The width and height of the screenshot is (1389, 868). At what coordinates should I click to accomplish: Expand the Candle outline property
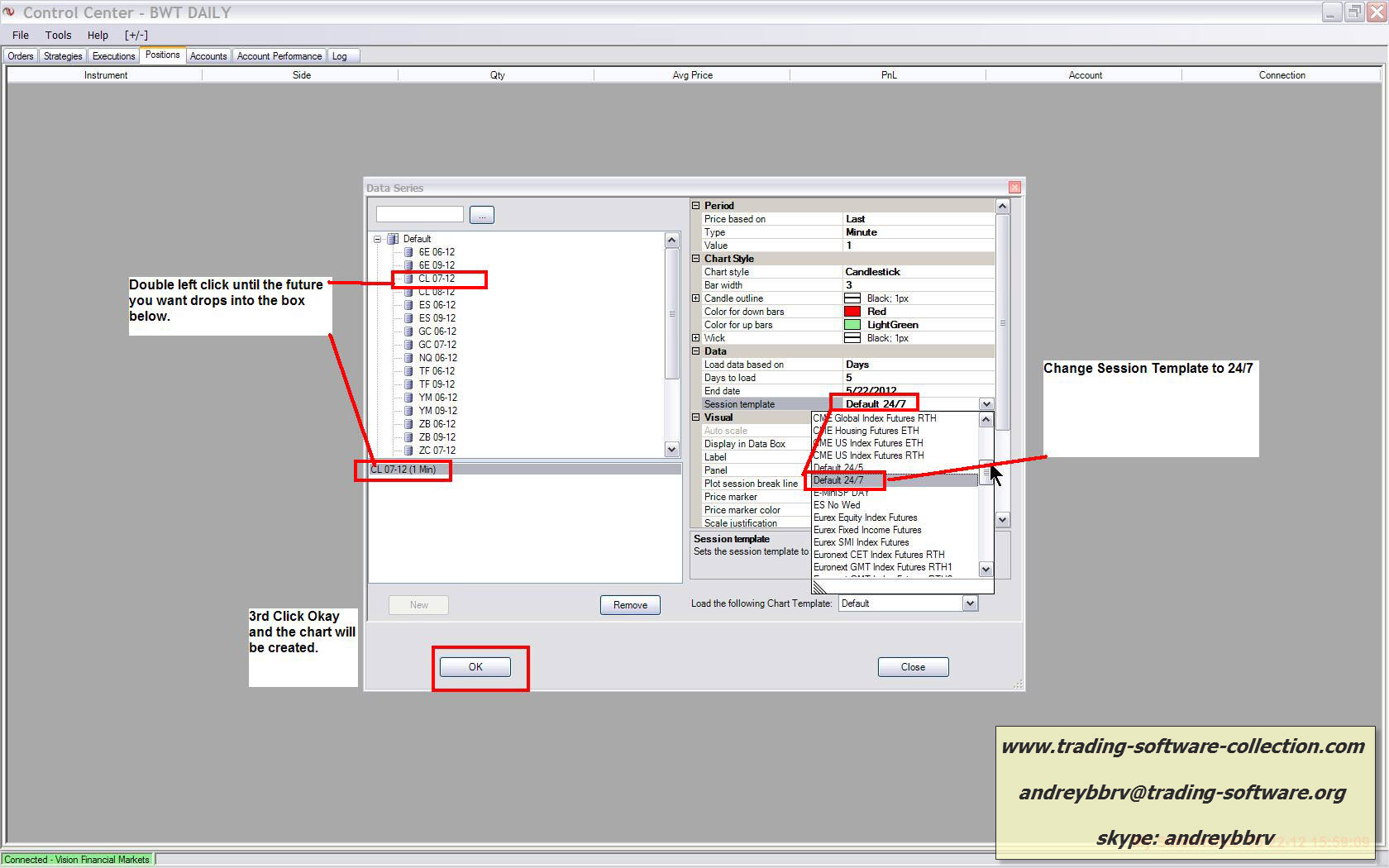coord(696,298)
